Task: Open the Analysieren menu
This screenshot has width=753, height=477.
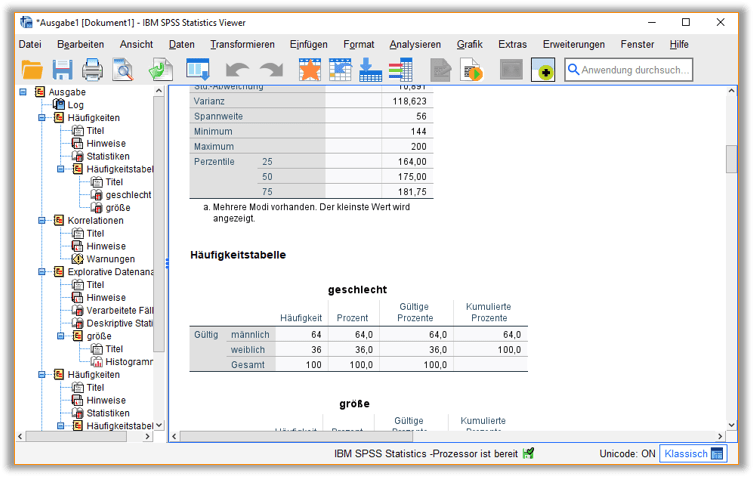Action: [x=415, y=44]
